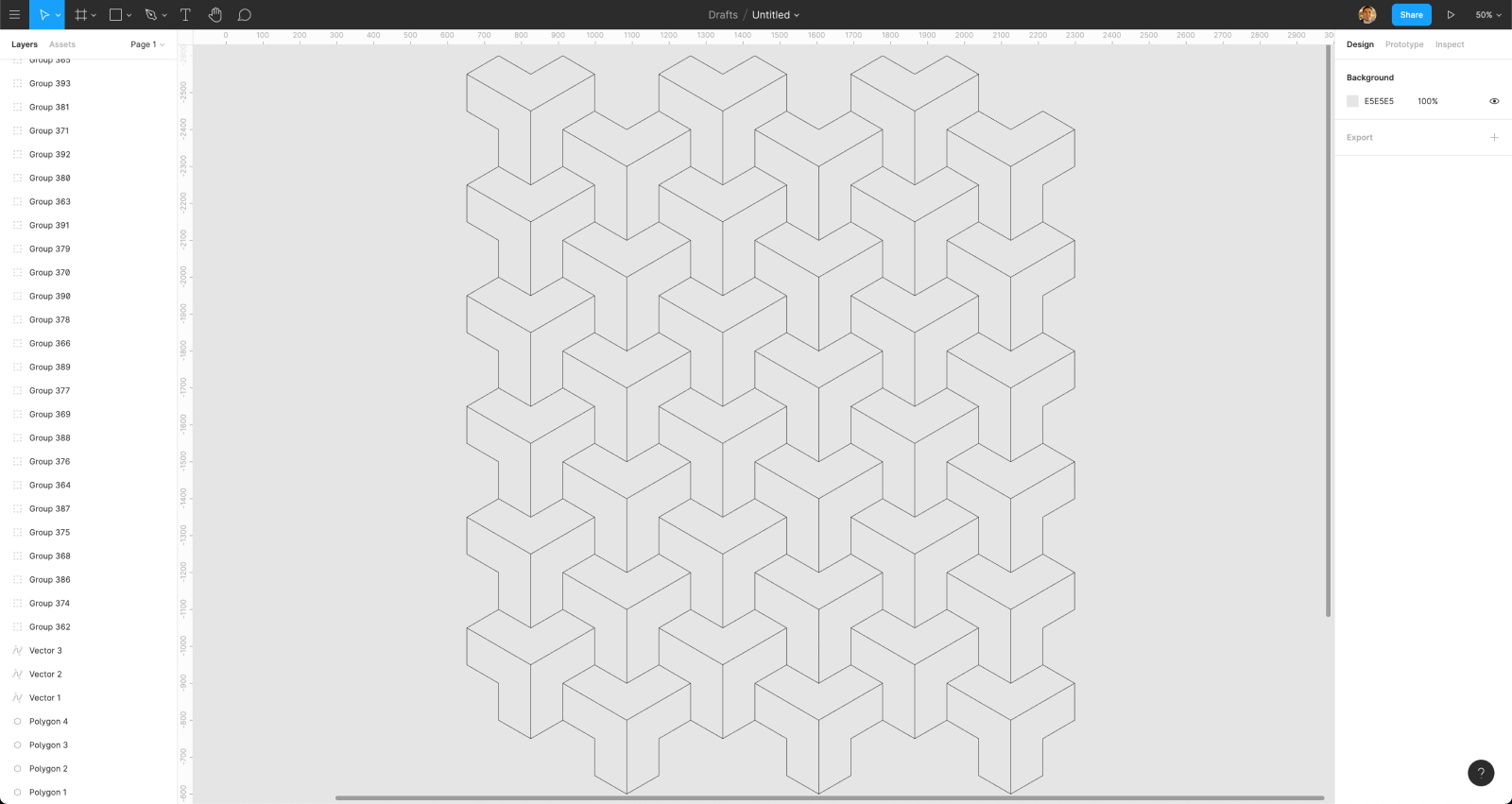Edit the 100% background opacity field
1512x804 pixels.
pyautogui.click(x=1427, y=101)
